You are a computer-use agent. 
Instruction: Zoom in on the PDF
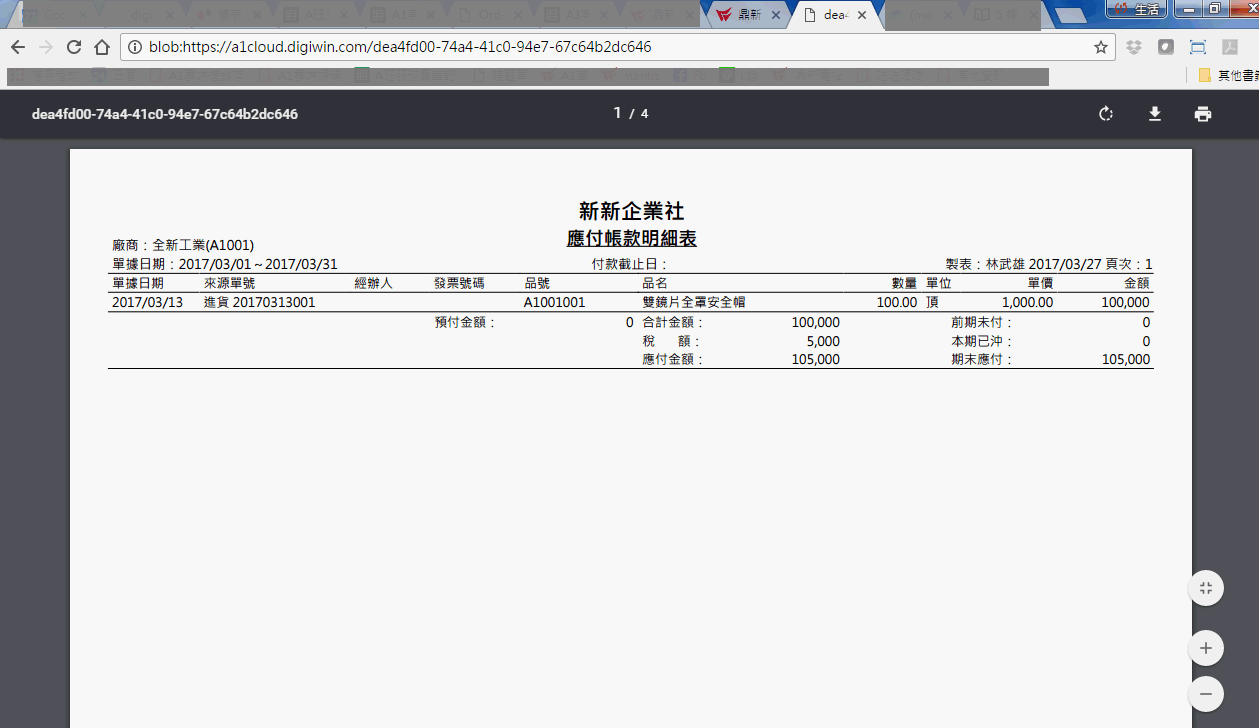coord(1206,648)
